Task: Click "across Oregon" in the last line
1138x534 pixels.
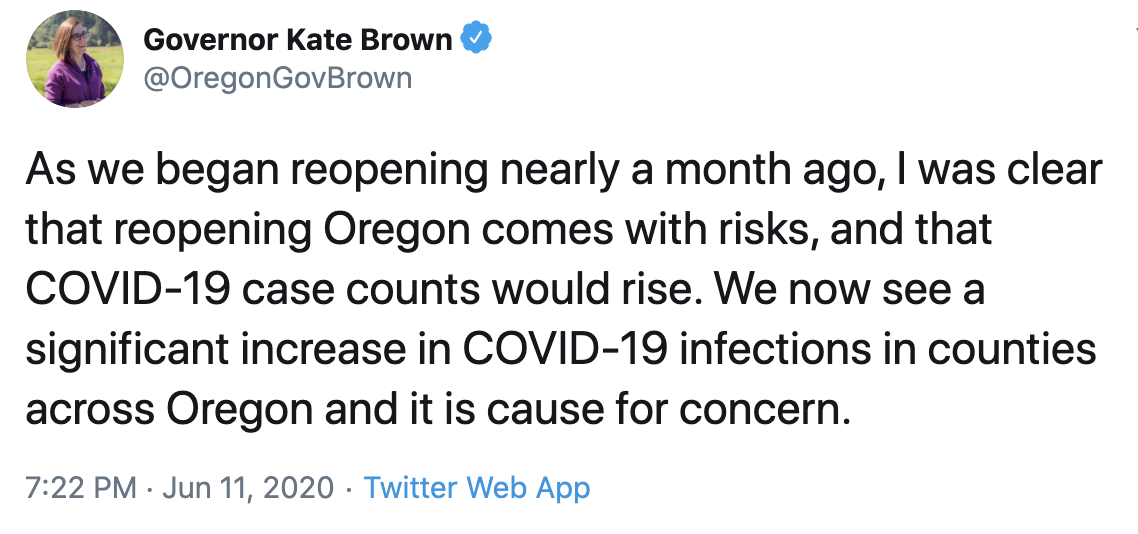Action: (170, 411)
